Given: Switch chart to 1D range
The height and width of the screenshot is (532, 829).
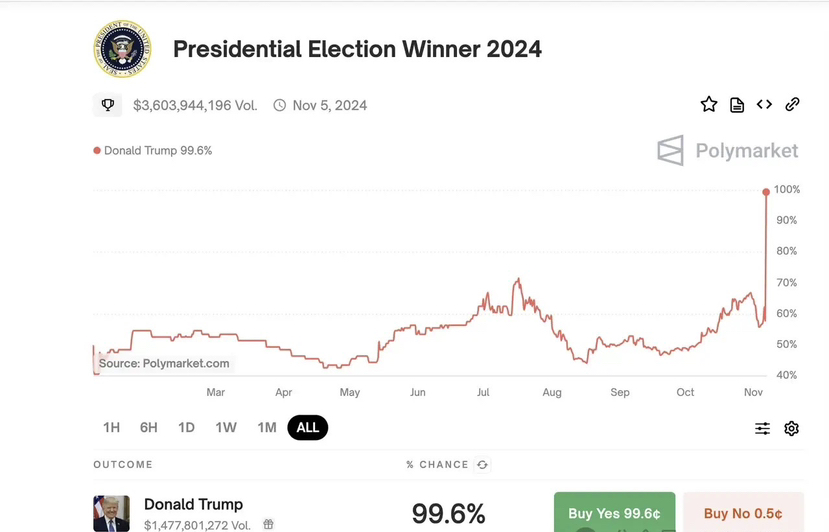Looking at the screenshot, I should [x=186, y=427].
